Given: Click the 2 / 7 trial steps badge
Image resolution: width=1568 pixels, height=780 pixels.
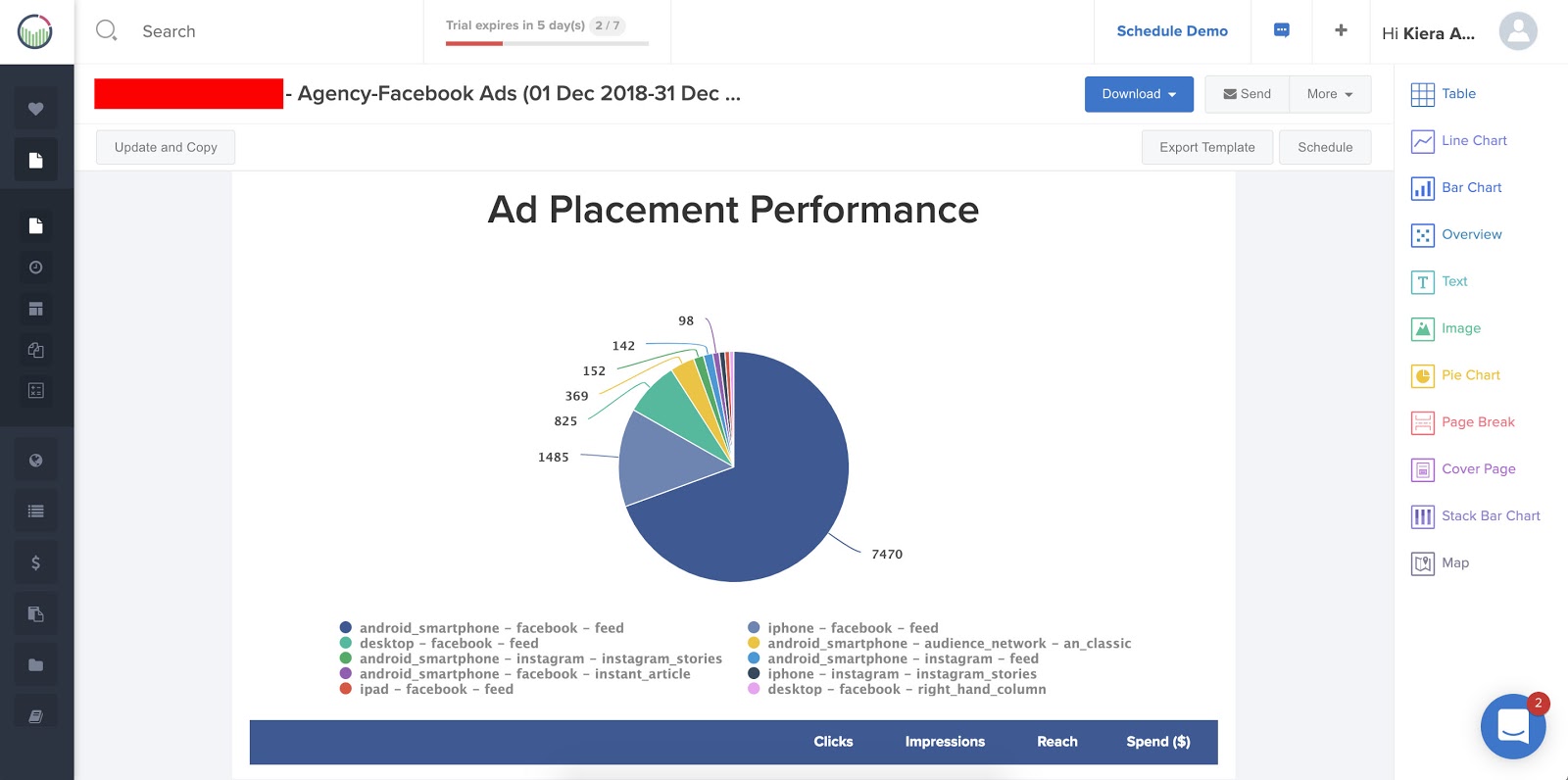Looking at the screenshot, I should pos(608,25).
